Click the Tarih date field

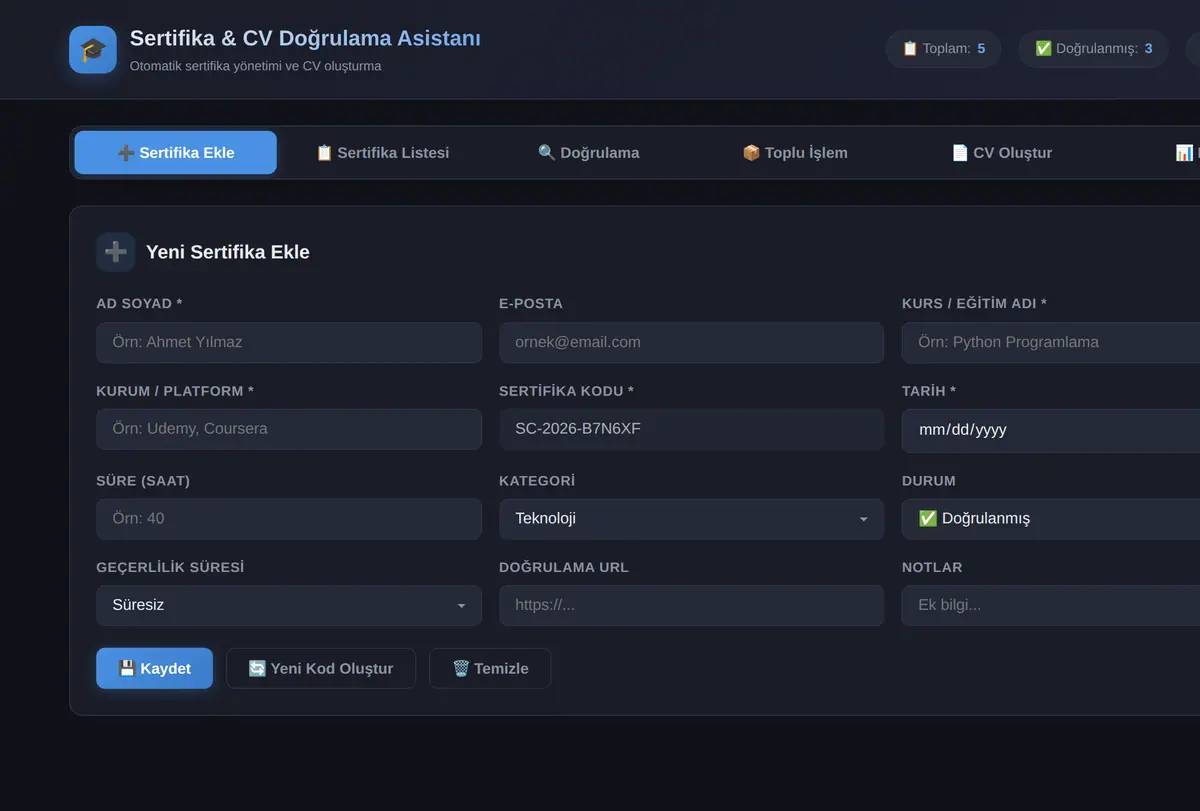pos(1051,429)
